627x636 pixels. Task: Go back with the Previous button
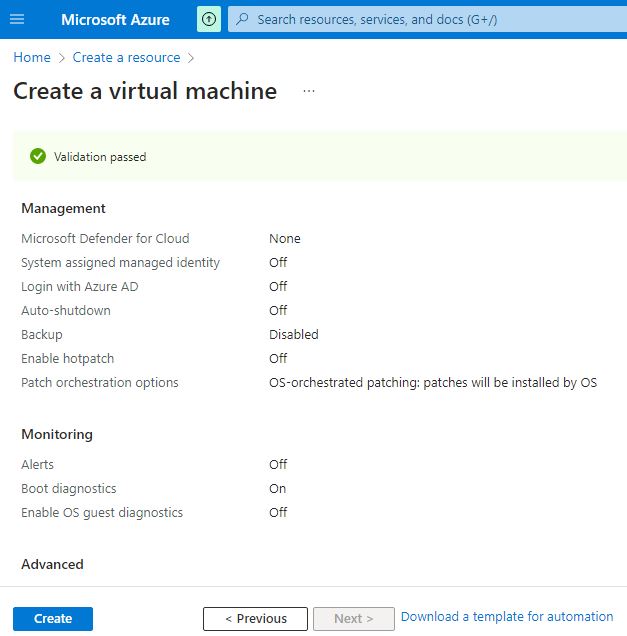click(255, 618)
